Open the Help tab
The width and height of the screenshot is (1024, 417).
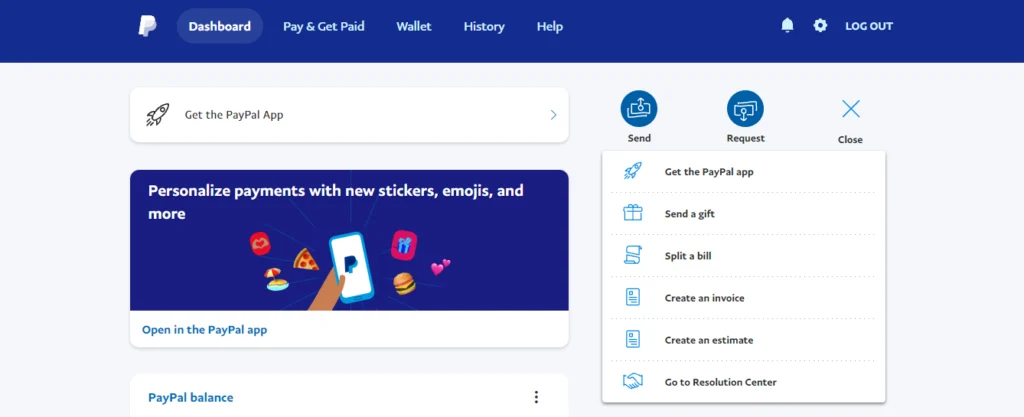click(550, 27)
